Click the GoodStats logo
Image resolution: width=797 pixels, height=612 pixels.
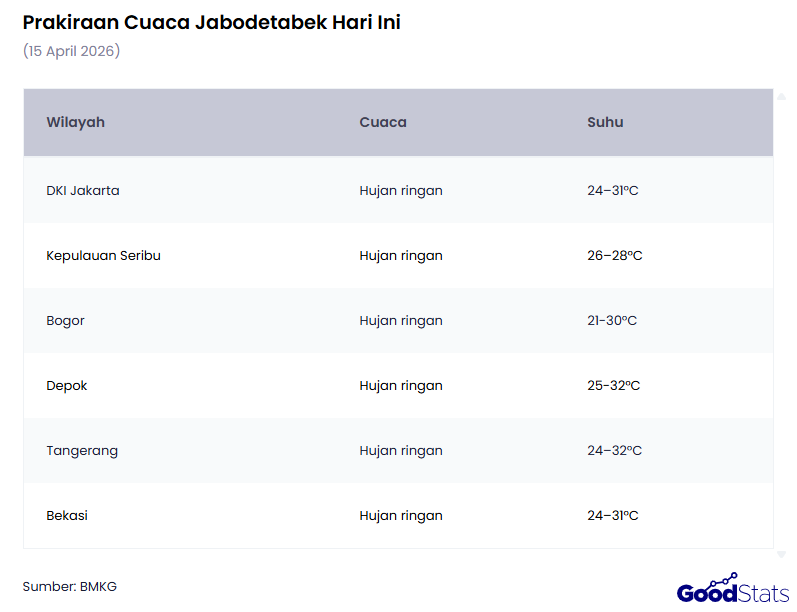(734, 590)
